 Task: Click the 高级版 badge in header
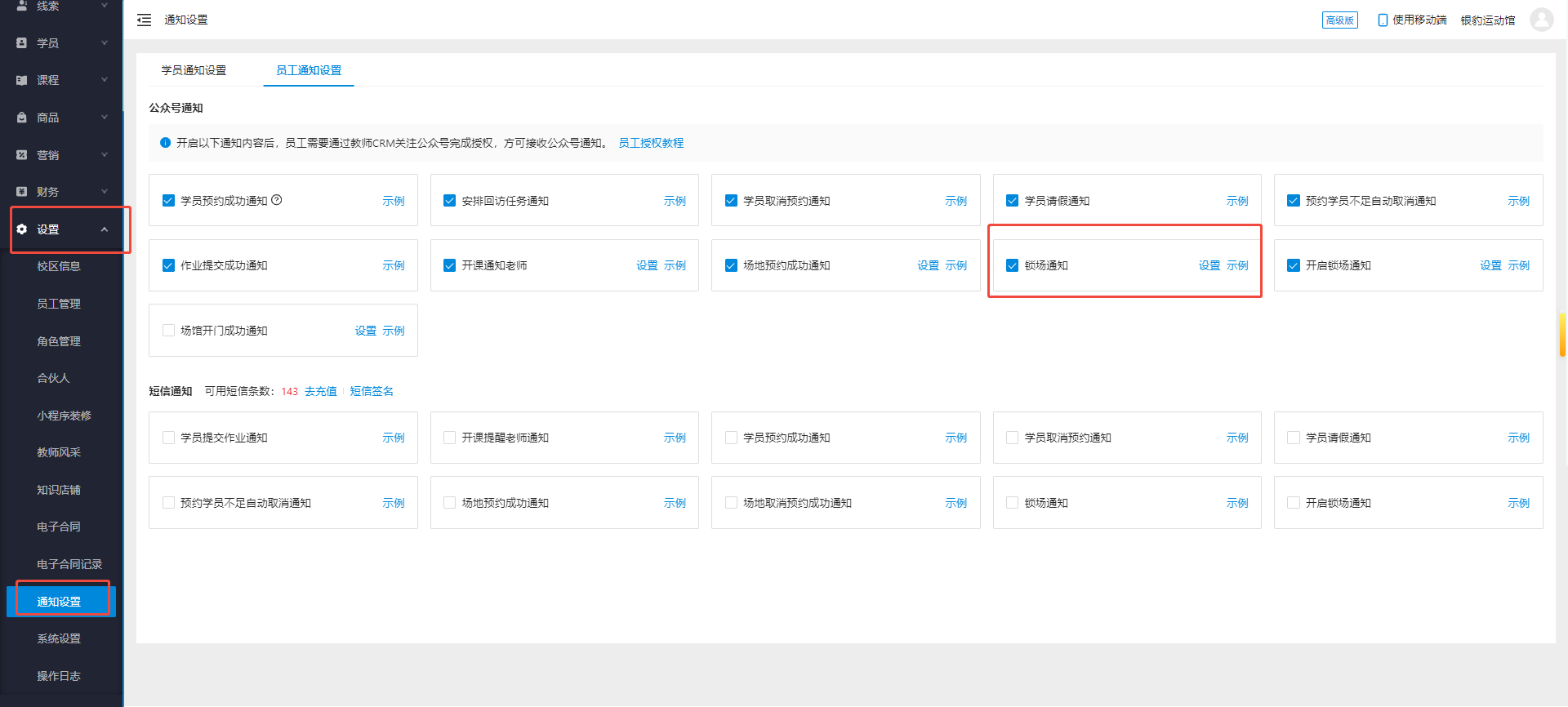tap(1340, 20)
